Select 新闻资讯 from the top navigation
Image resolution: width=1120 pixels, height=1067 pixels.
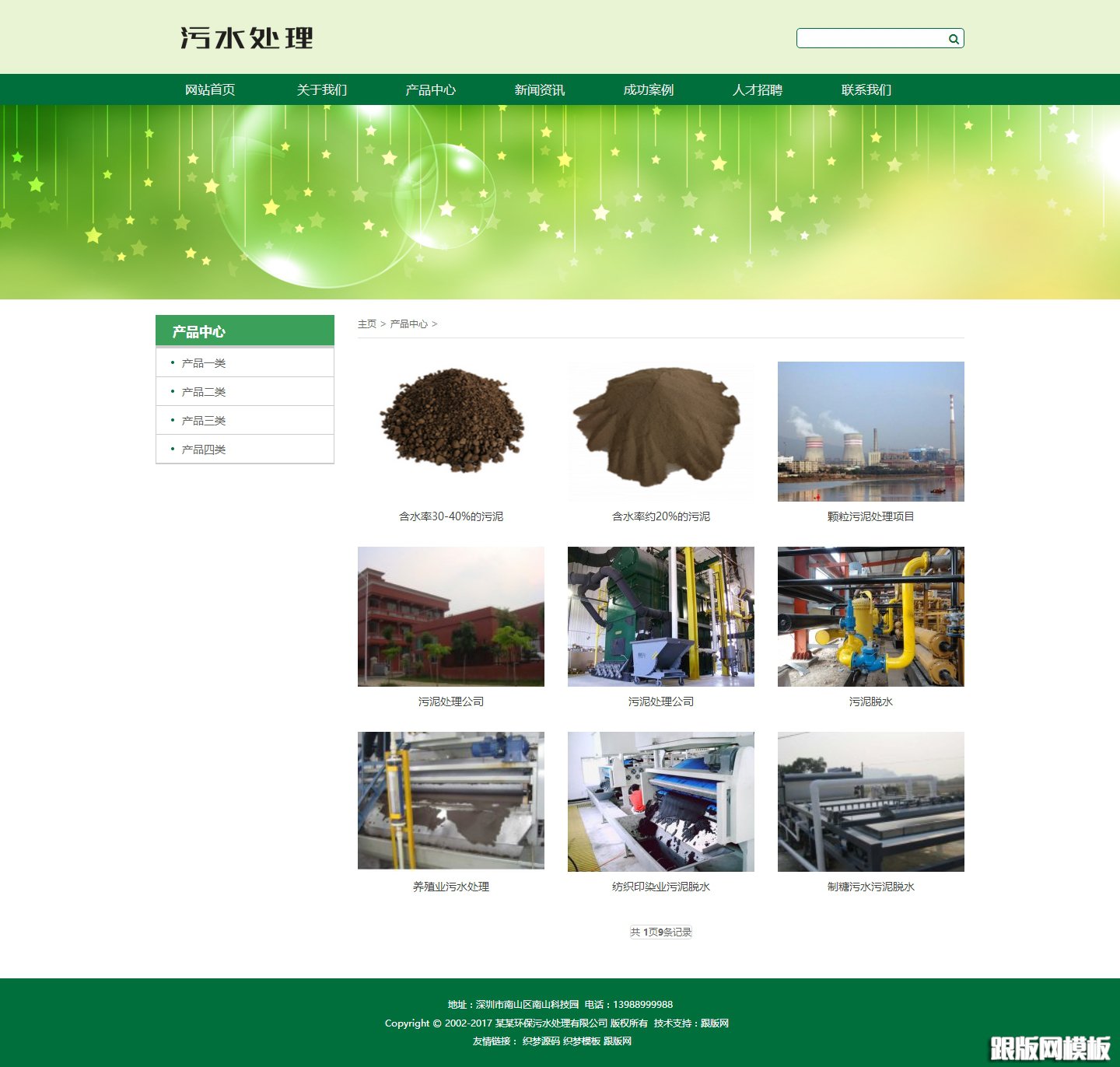tap(539, 90)
